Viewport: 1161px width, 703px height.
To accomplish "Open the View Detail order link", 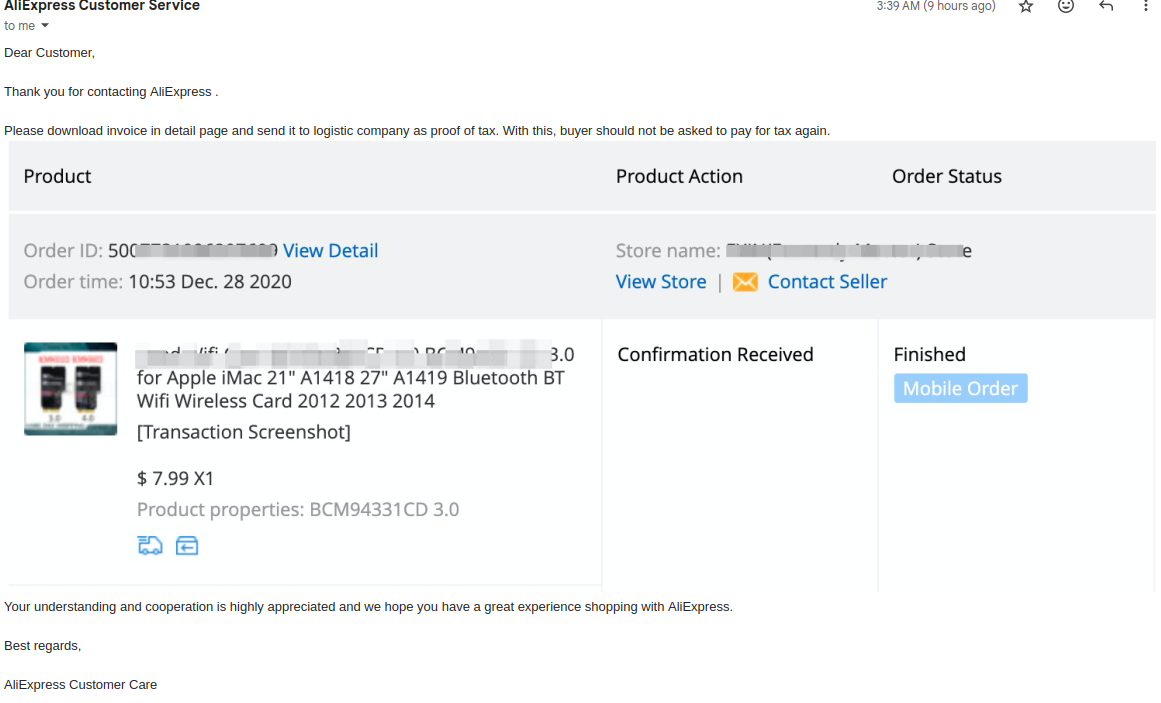I will click(x=330, y=250).
